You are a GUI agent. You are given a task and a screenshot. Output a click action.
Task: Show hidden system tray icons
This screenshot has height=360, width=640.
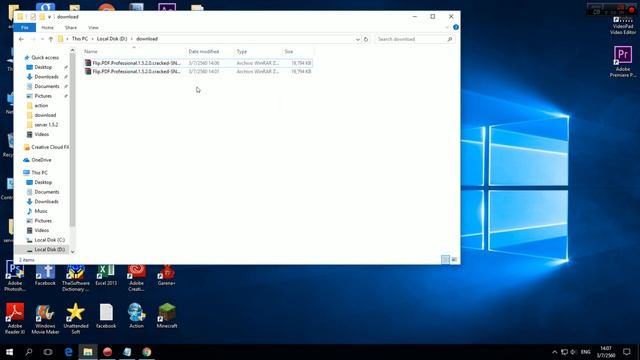(x=554, y=352)
